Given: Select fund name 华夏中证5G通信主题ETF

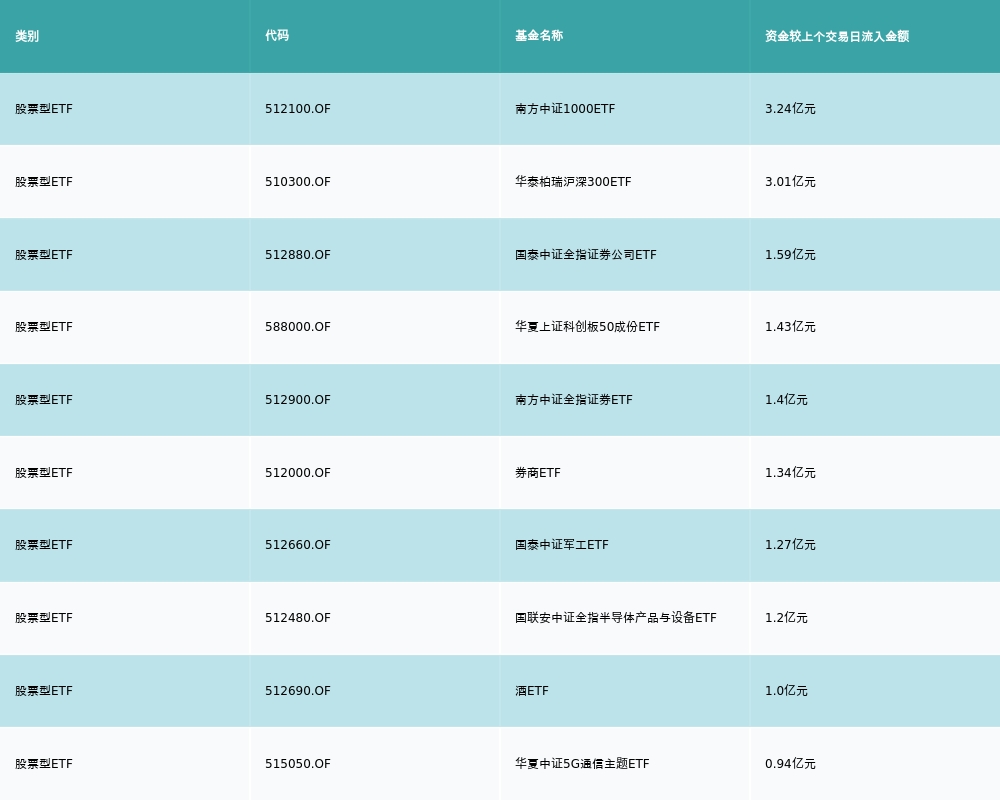Looking at the screenshot, I should (x=582, y=764).
